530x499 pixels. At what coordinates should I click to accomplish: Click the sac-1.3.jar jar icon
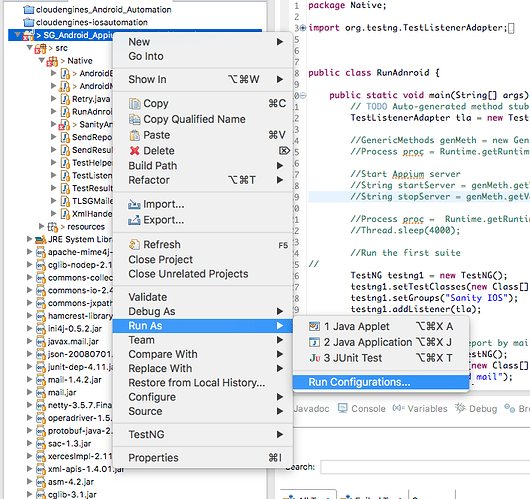tap(41, 444)
